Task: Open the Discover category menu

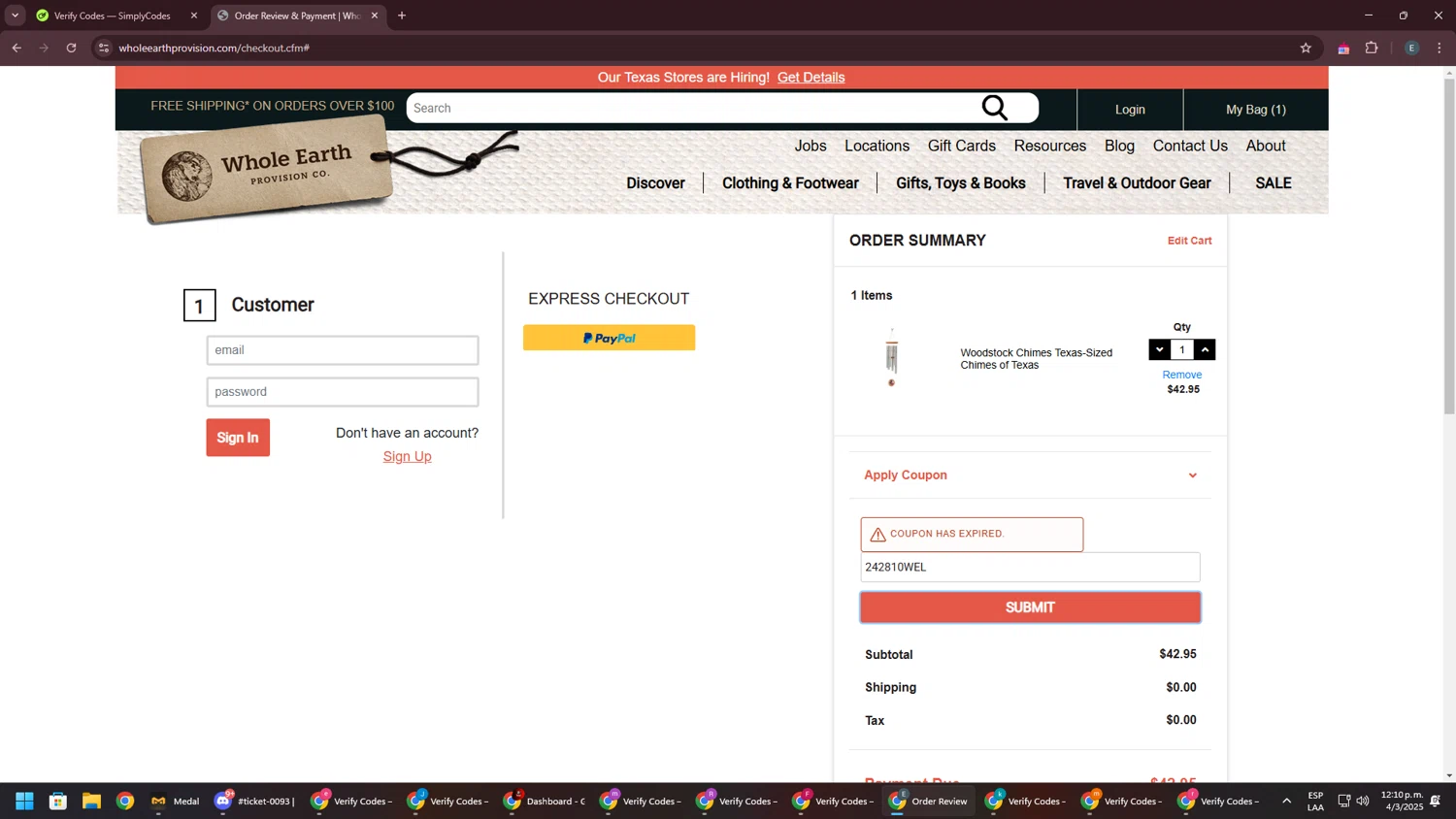Action: pyautogui.click(x=655, y=183)
